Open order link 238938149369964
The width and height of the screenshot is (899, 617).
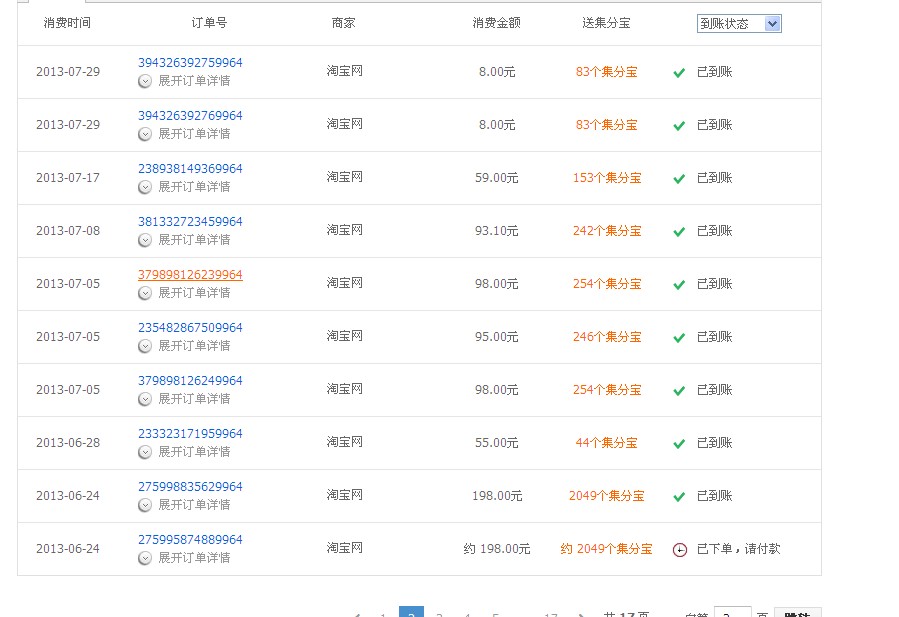pyautogui.click(x=190, y=169)
